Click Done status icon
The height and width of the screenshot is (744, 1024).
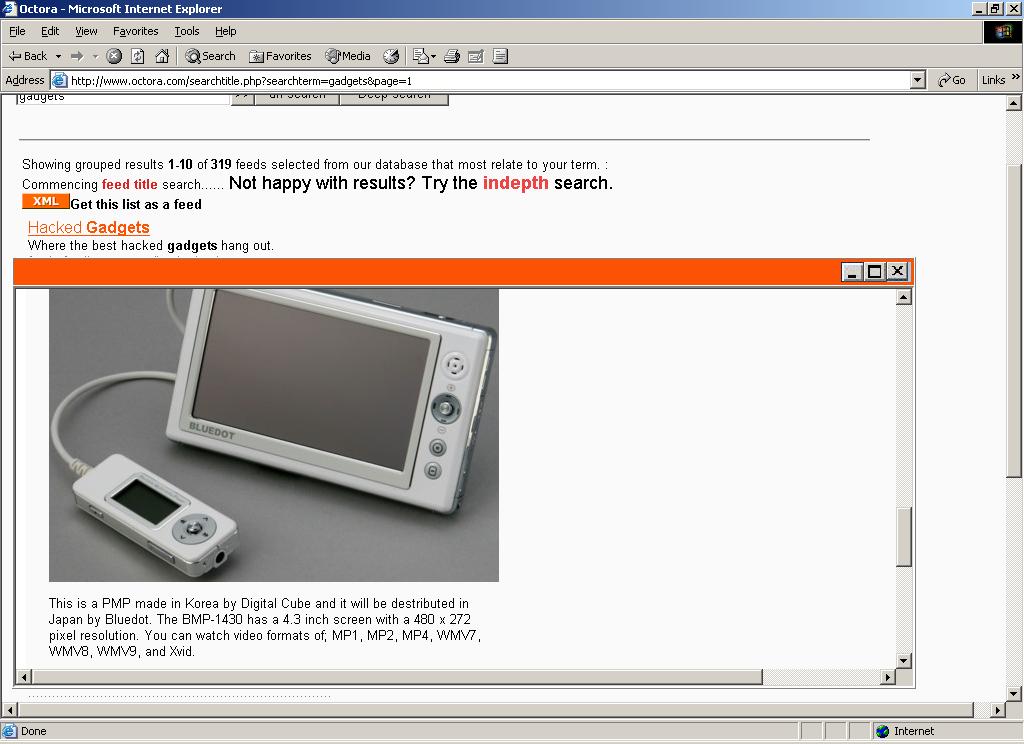tap(10, 731)
